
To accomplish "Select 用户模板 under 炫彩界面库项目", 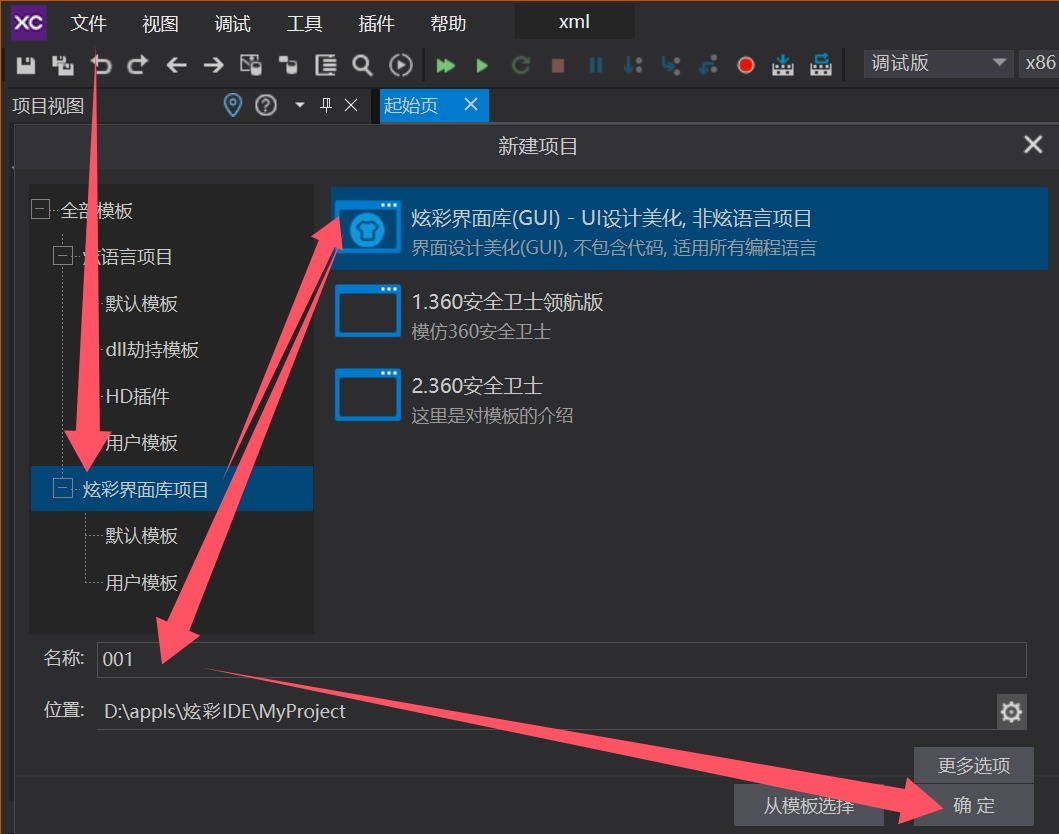I will [x=141, y=582].
